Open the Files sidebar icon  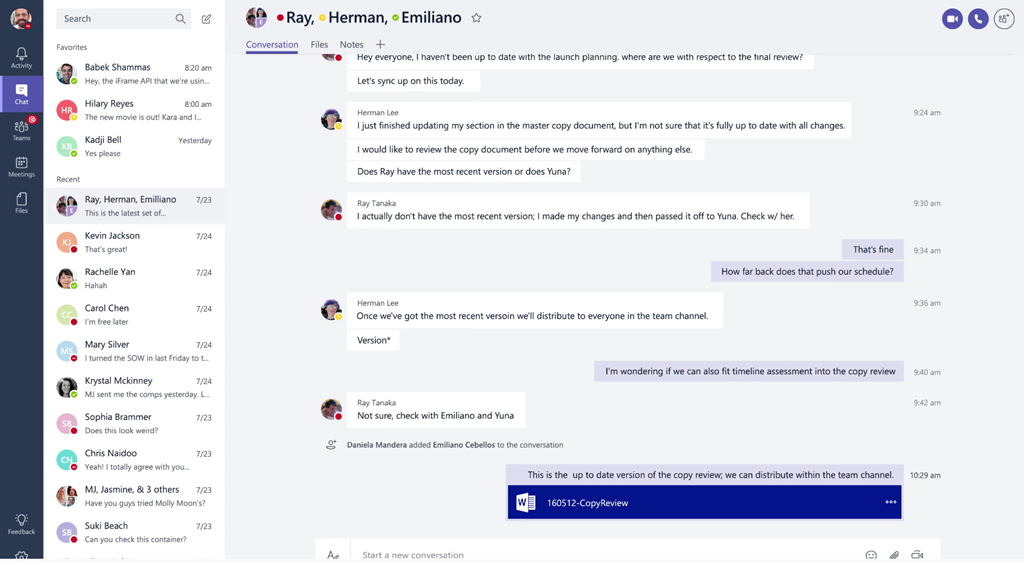22,202
